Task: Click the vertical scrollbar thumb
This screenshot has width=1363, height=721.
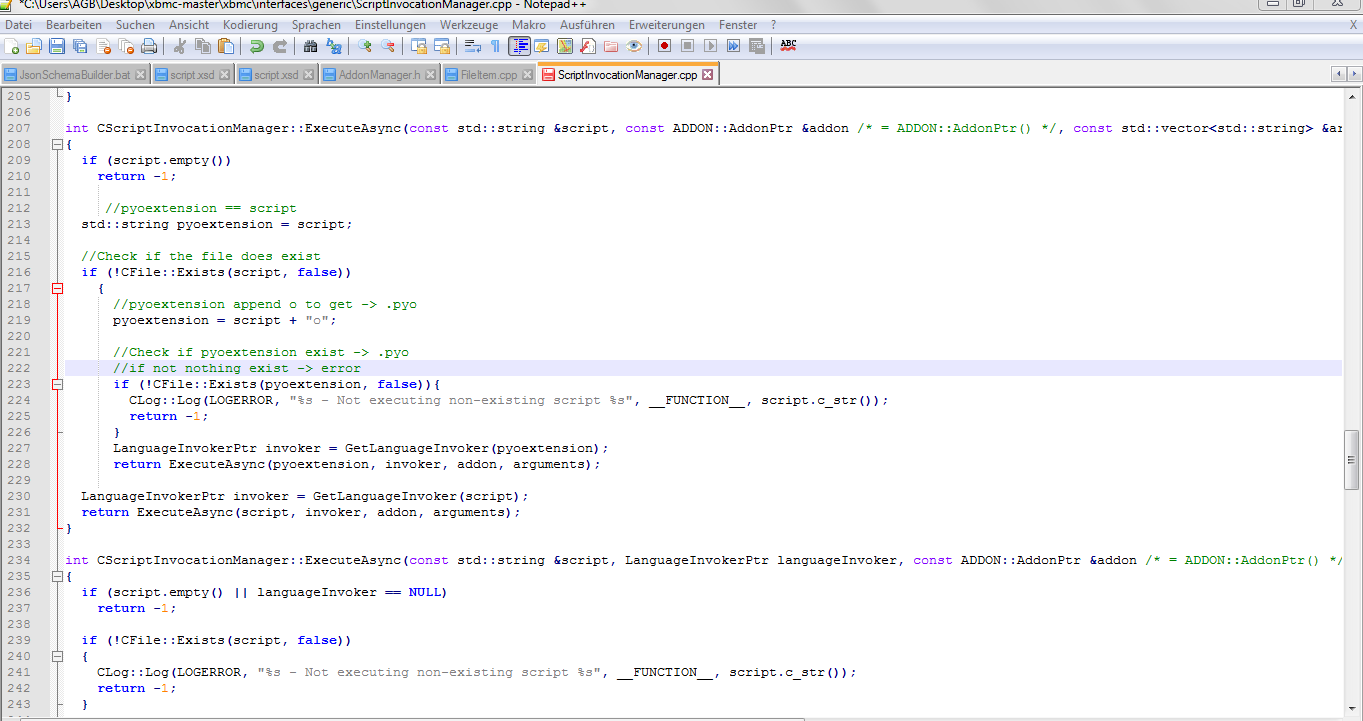Action: pos(1352,459)
